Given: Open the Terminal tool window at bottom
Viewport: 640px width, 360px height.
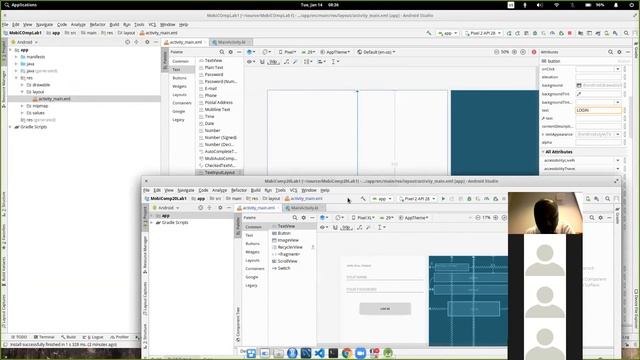Looking at the screenshot, I should coord(44,337).
